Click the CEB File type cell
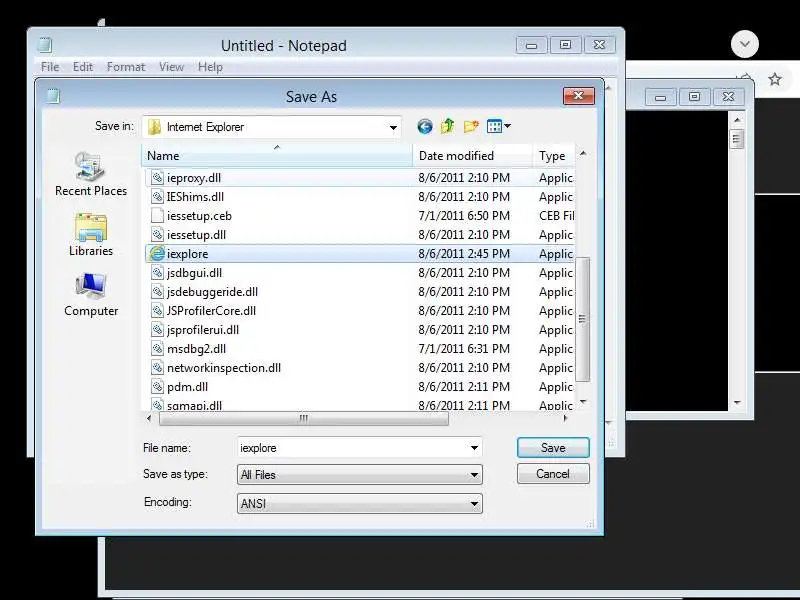This screenshot has width=800, height=600. point(556,215)
